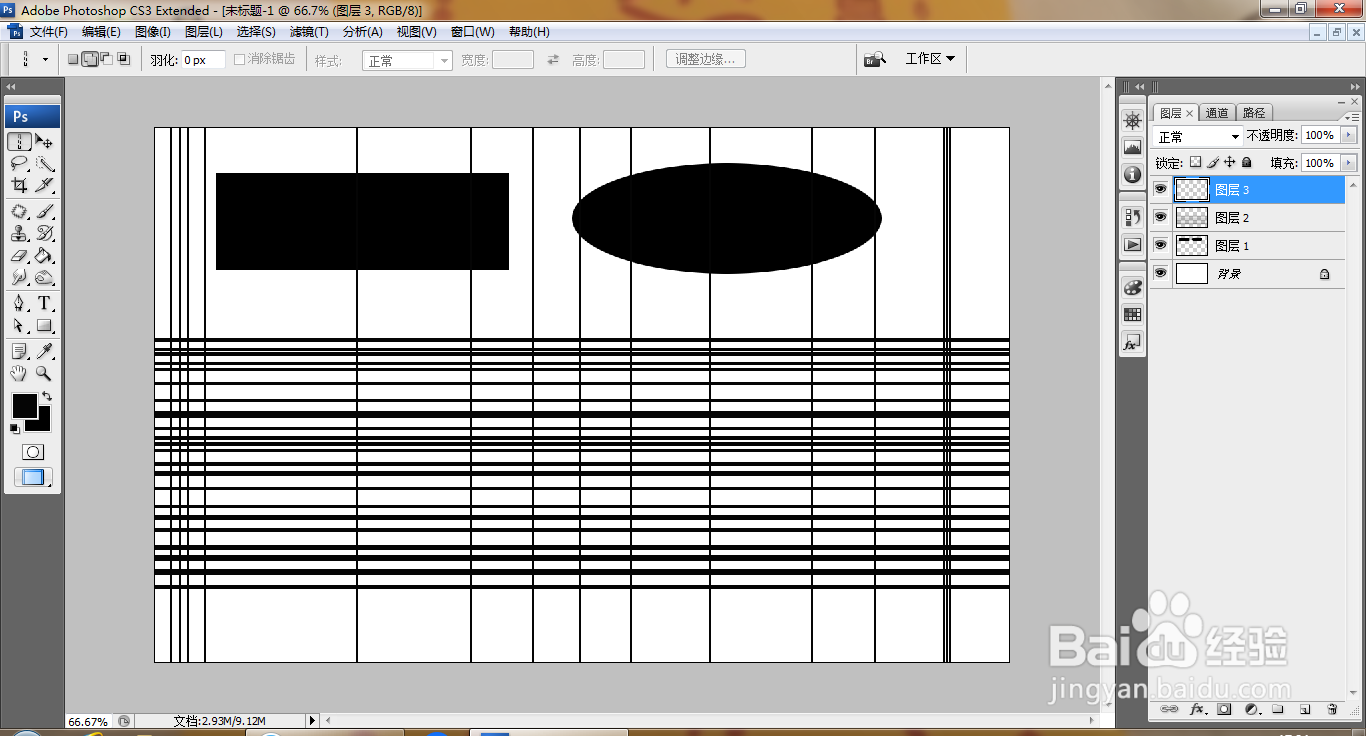1366x736 pixels.
Task: Select the Zoom tool
Action: pos(45,374)
